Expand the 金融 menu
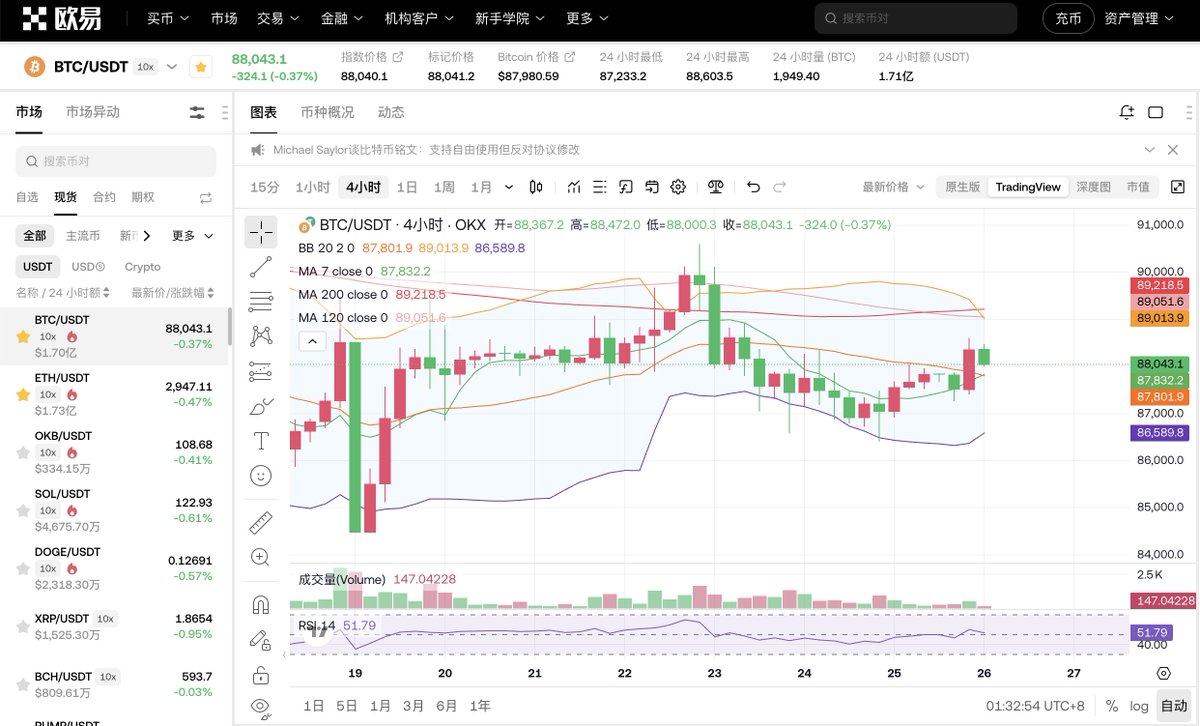Screen dimensions: 1200x726 pyautogui.click(x=341, y=18)
